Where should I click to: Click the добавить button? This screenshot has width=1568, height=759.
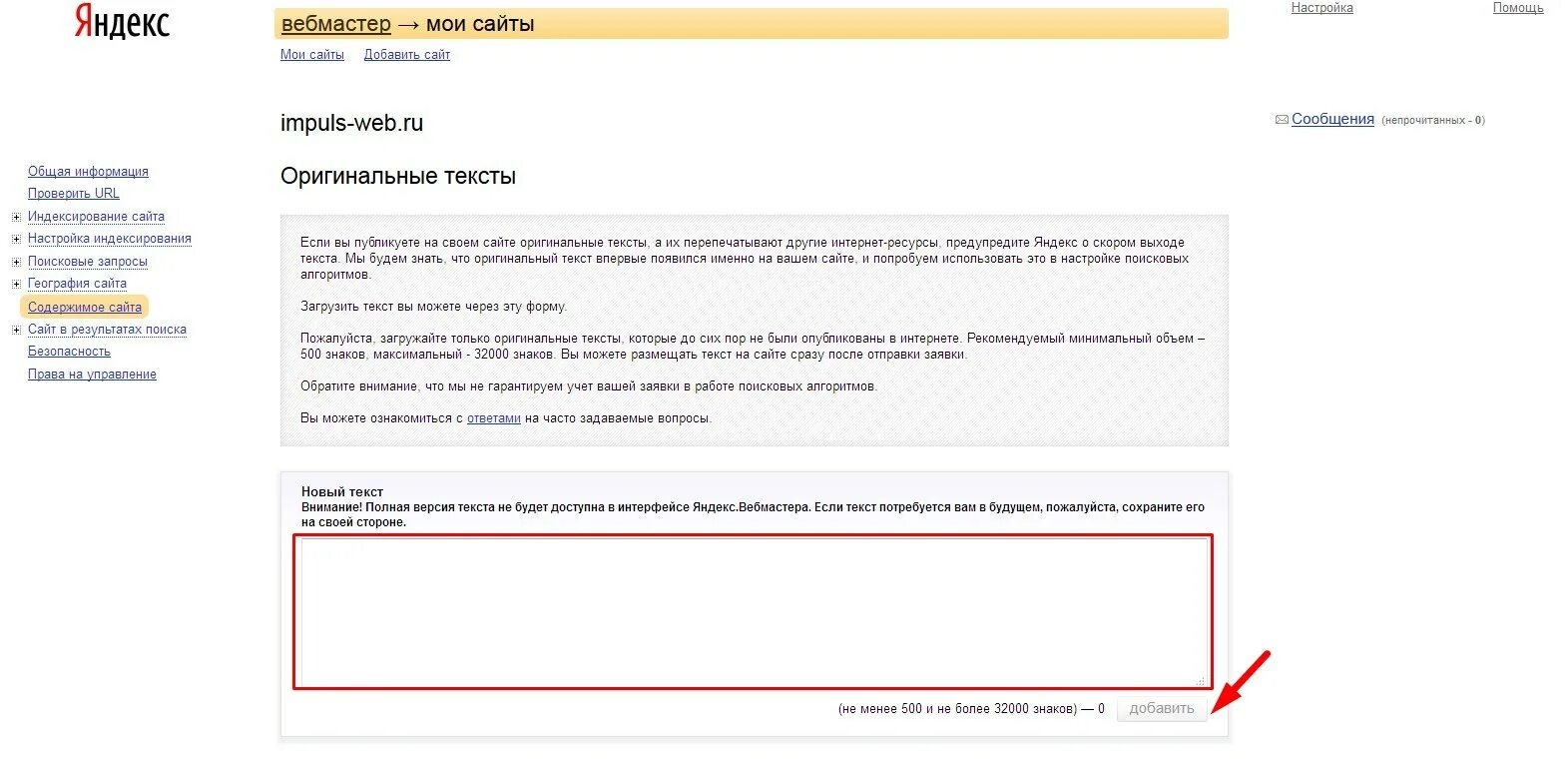[1162, 709]
